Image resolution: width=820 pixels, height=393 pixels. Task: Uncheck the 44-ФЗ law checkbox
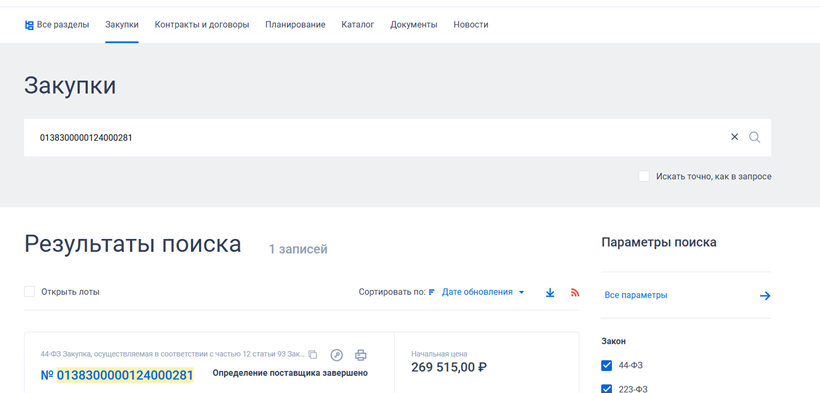click(x=607, y=365)
